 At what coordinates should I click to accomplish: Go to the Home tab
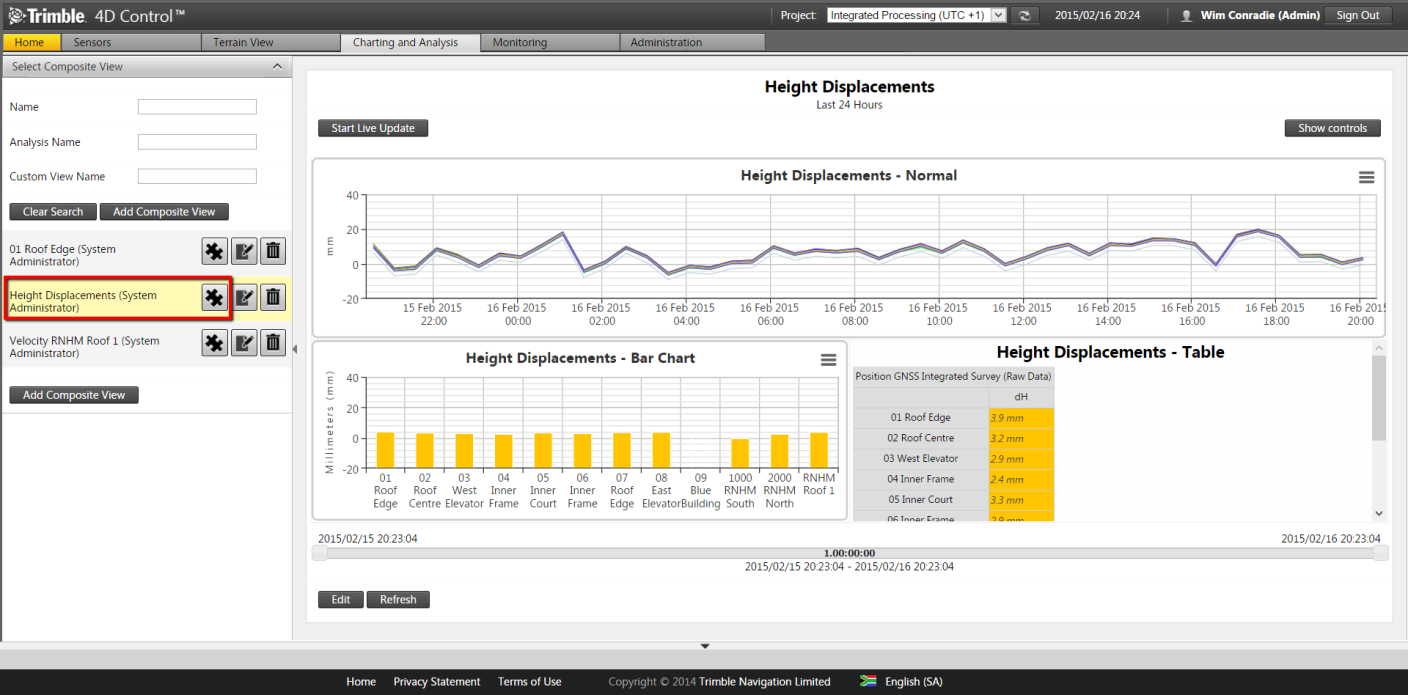point(30,42)
